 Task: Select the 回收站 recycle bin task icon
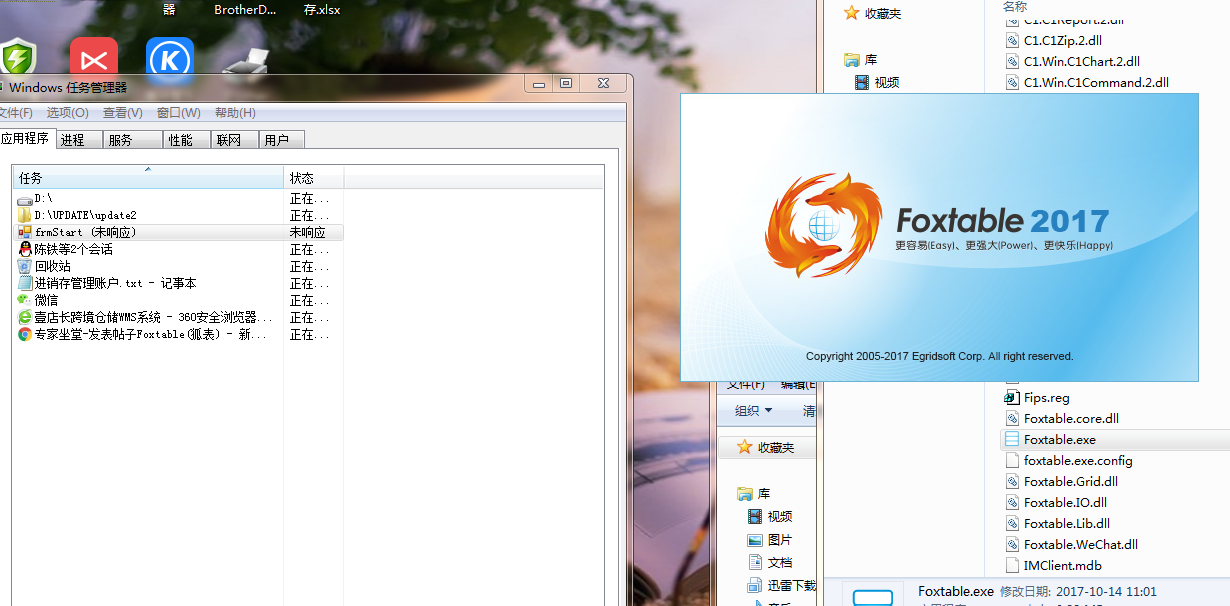(25, 267)
